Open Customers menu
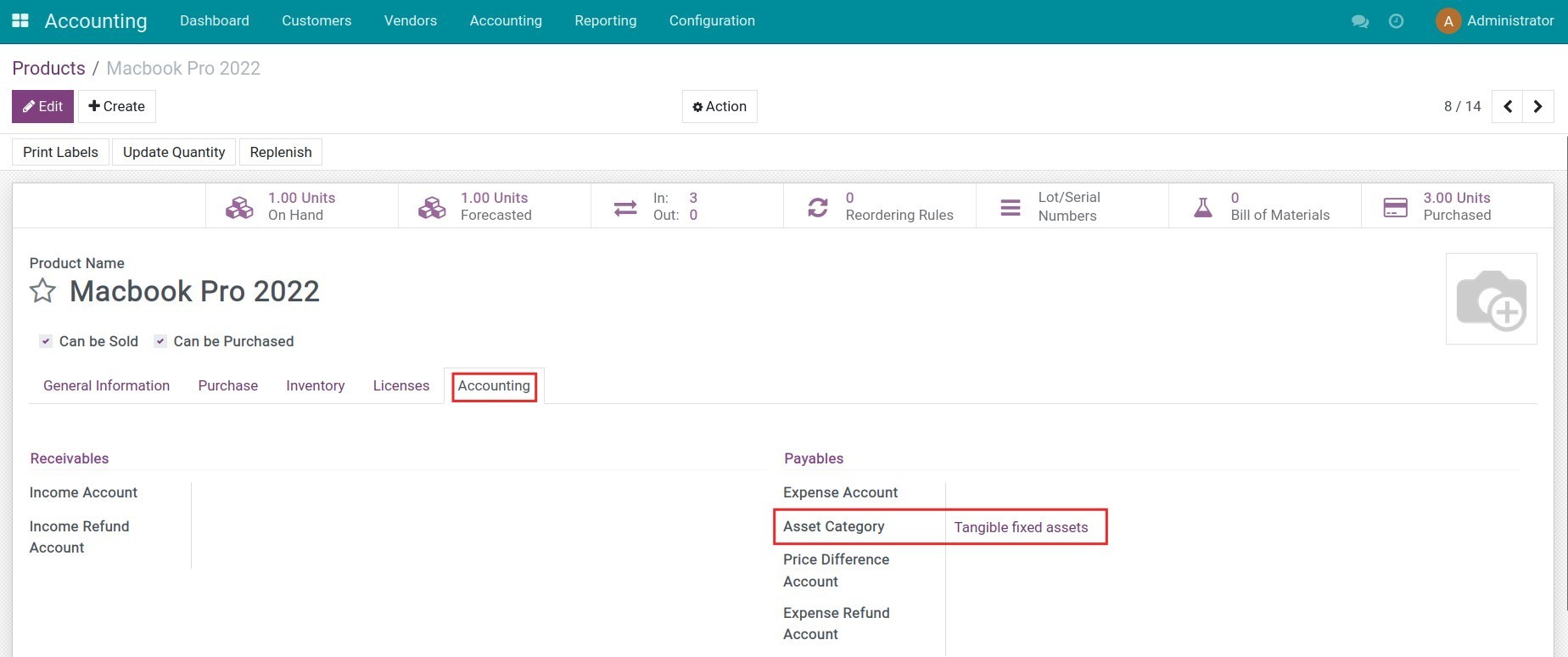 click(x=316, y=21)
